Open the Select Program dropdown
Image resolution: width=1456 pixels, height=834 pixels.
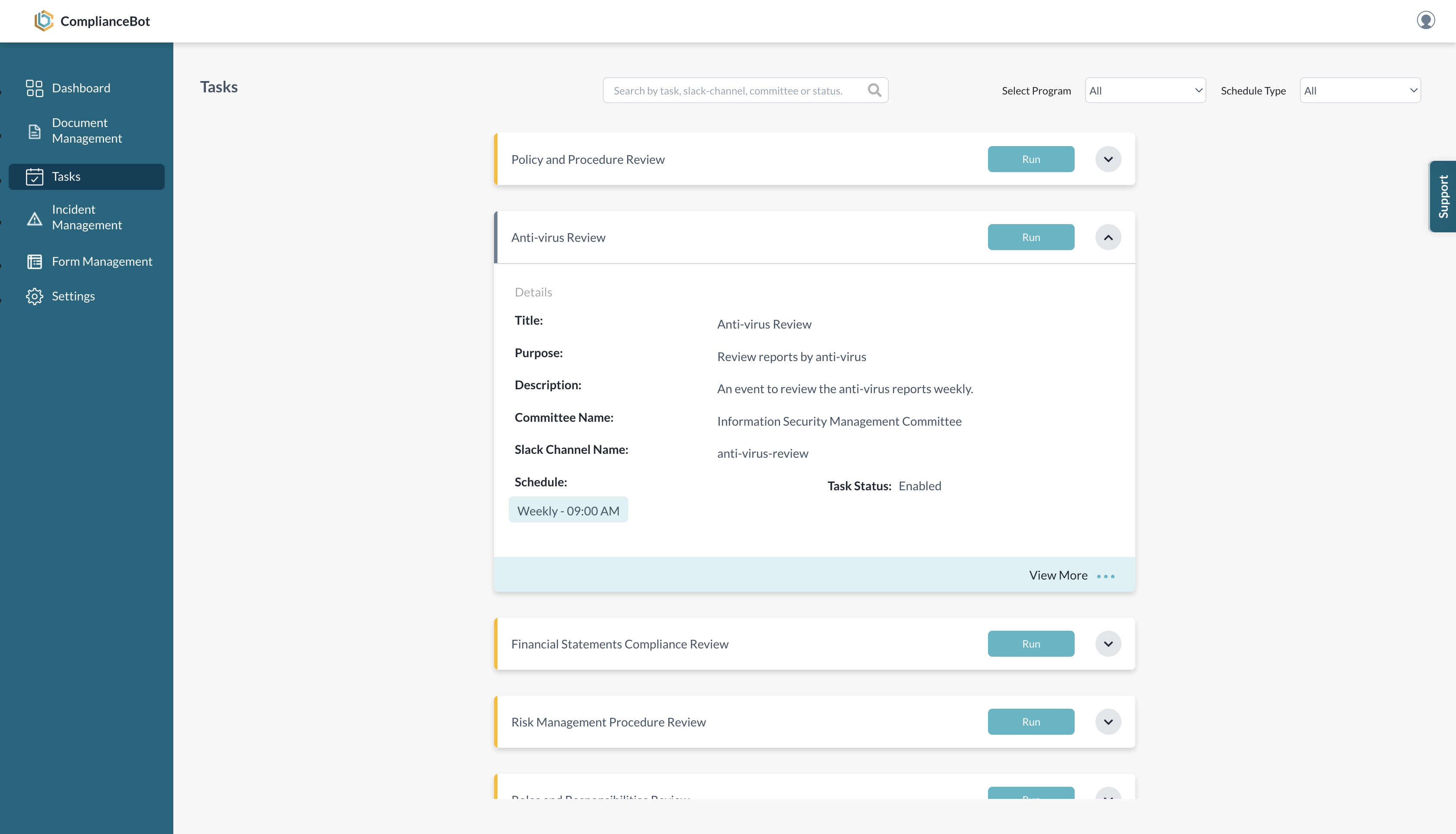1145,91
